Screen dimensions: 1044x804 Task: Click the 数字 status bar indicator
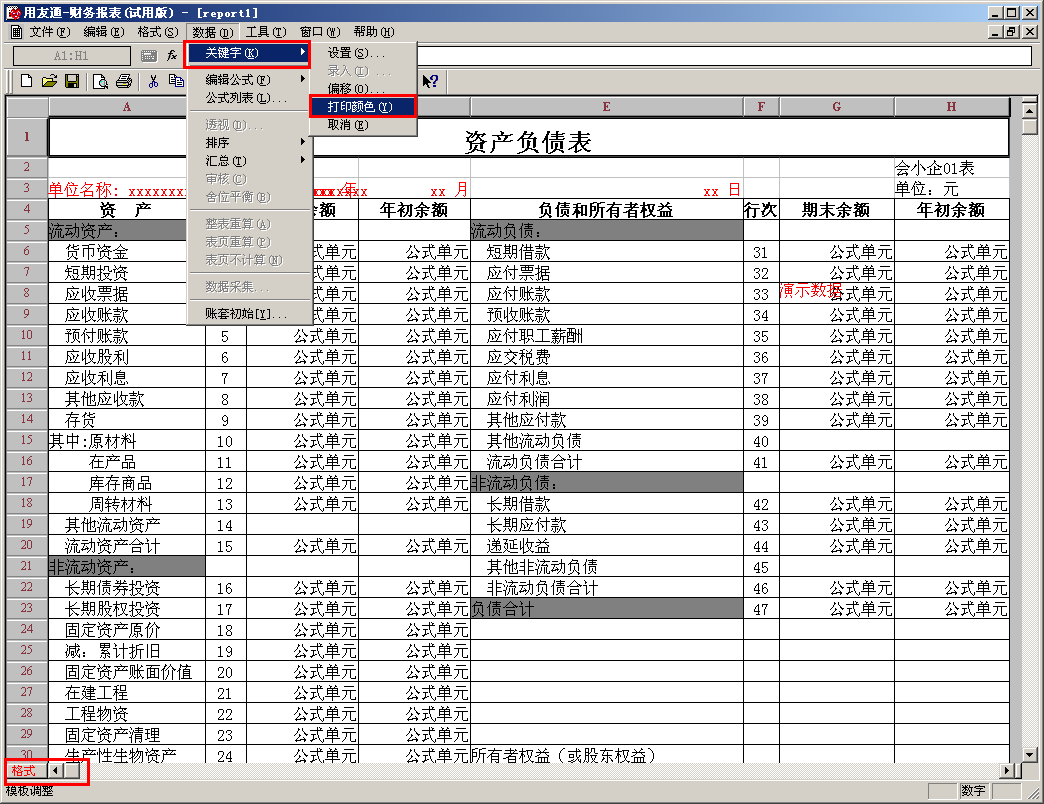pyautogui.click(x=973, y=791)
